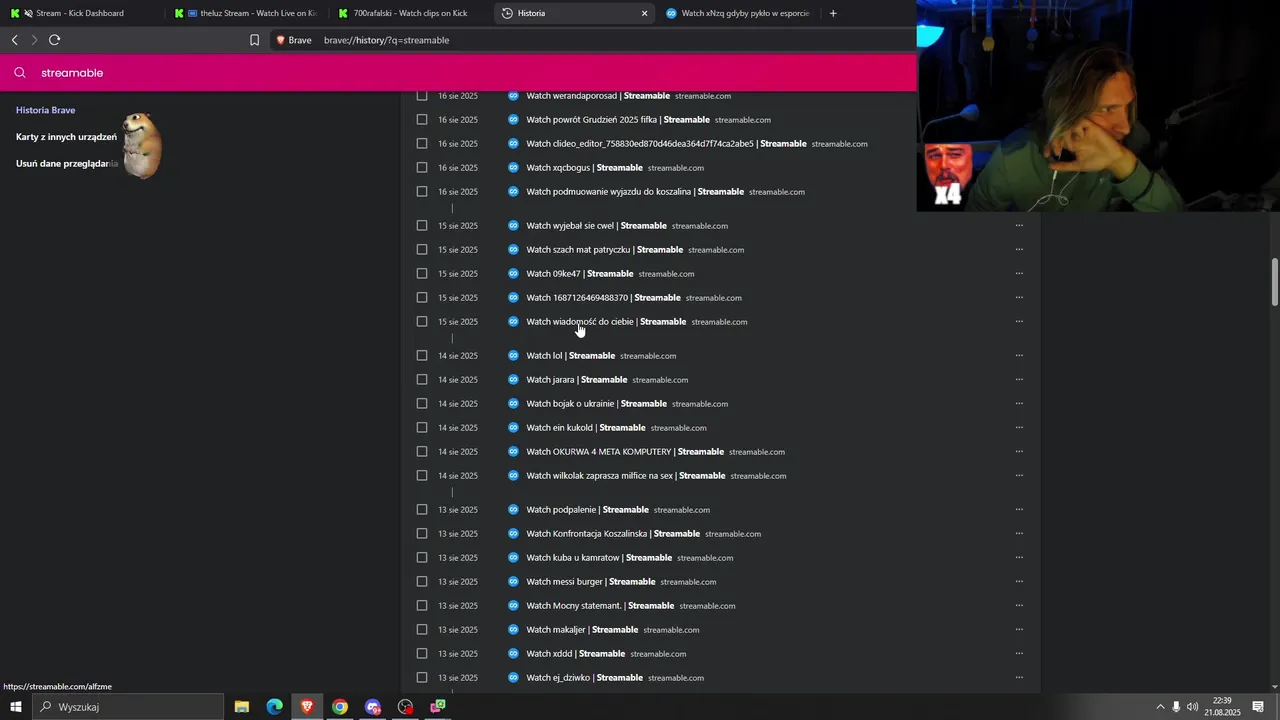This screenshot has height=720, width=1280.
Task: Open 'Usuń dane przeglądania' sidebar item
Action: click(x=67, y=164)
